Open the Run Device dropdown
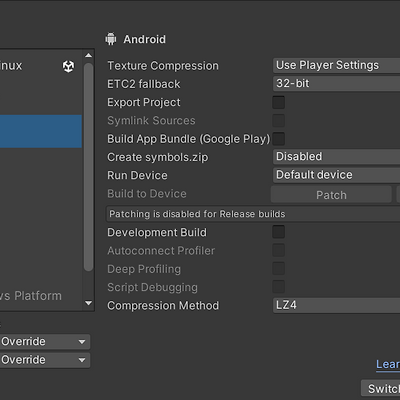Screen dimensions: 400x400 pos(336,175)
